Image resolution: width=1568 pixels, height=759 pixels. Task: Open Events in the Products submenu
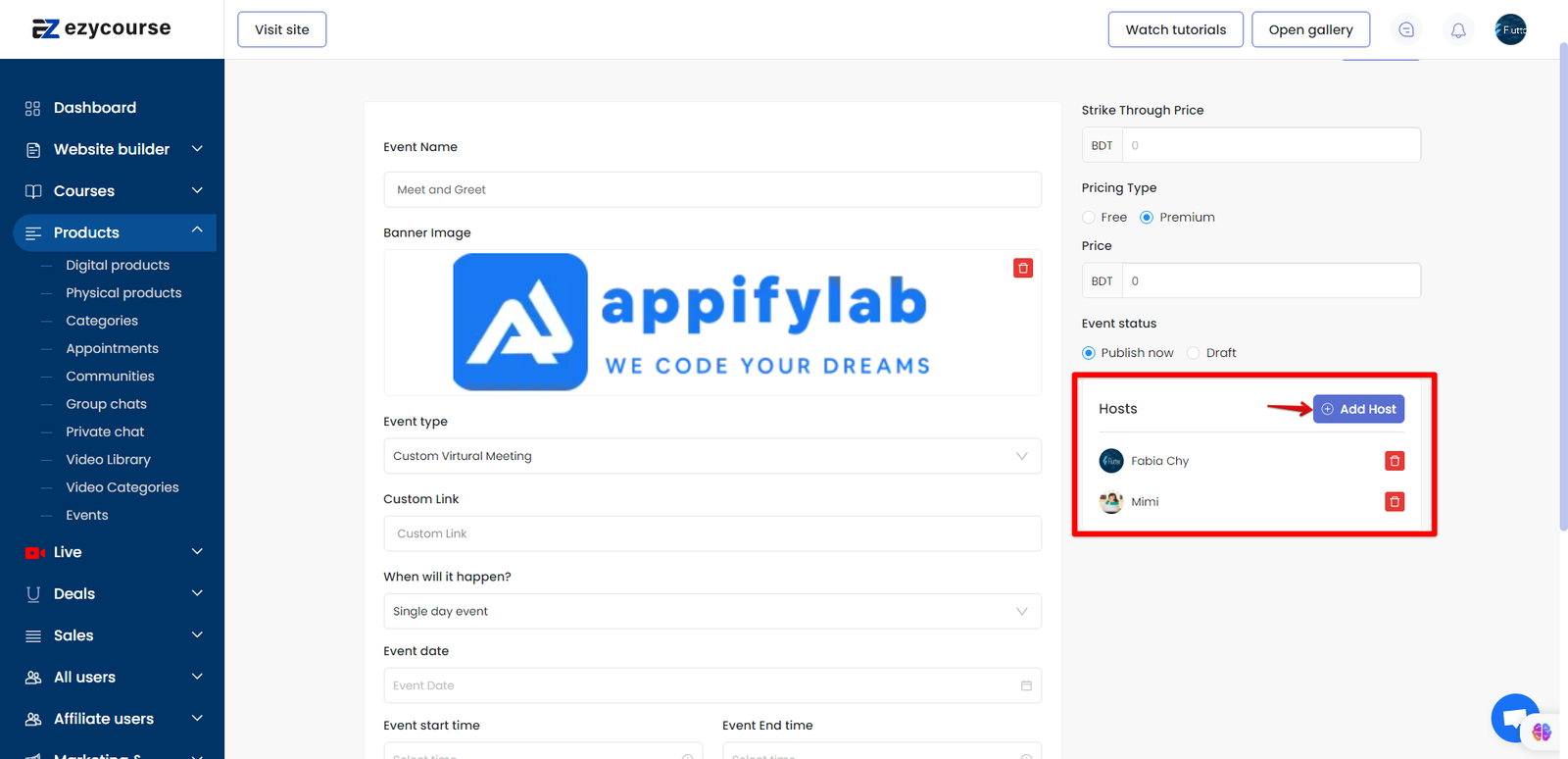(x=87, y=515)
